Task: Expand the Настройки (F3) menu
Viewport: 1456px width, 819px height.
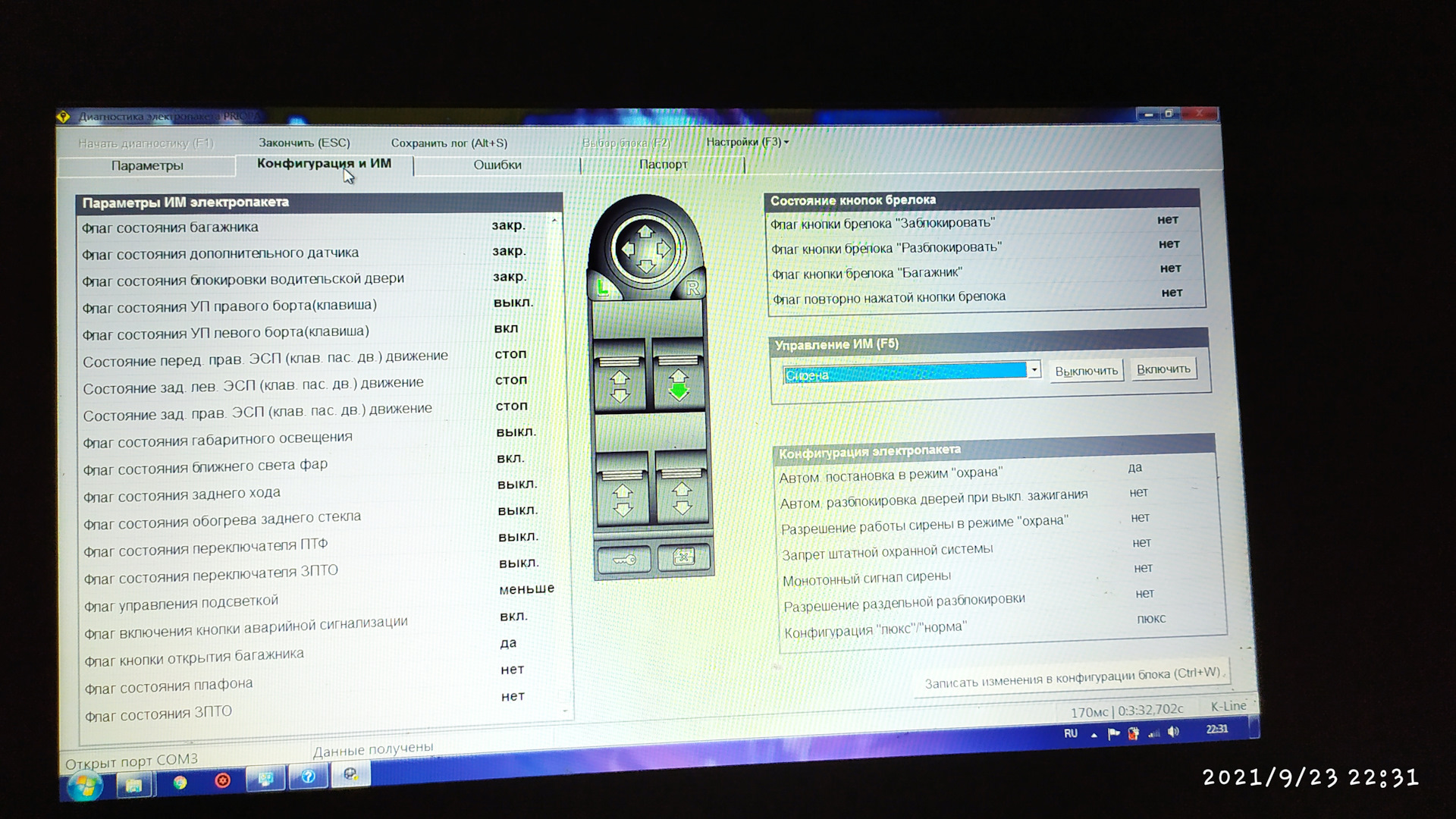Action: 747,142
